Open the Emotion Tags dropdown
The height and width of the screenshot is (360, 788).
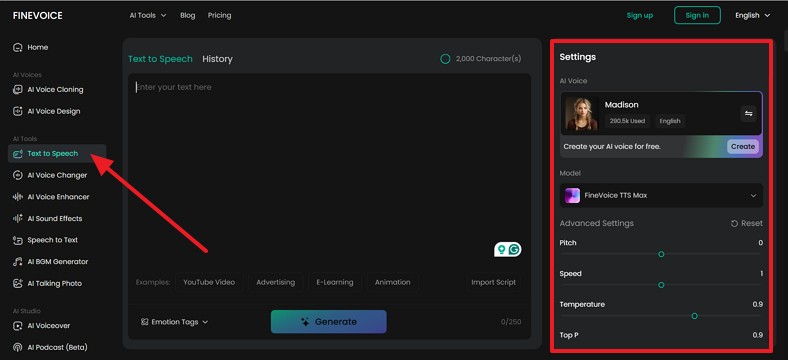pos(174,322)
